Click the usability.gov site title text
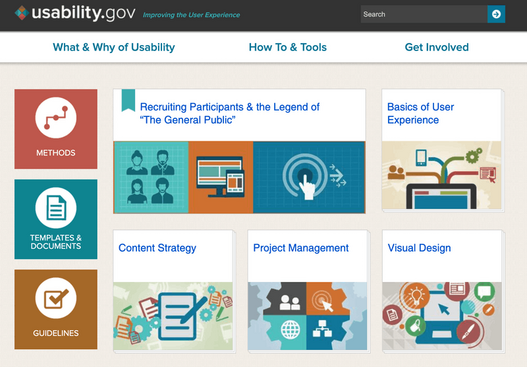Screen dimensions: 527x367 [x=84, y=13]
